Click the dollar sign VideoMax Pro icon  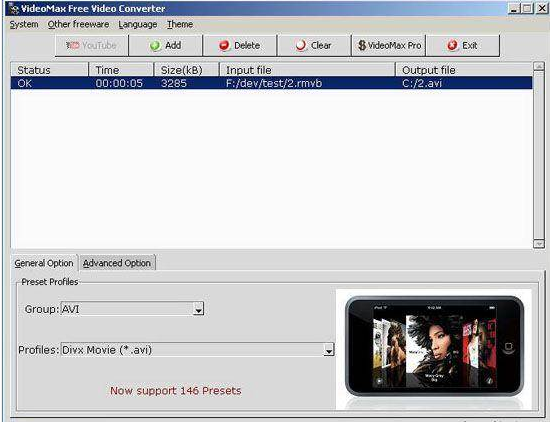pyautogui.click(x=362, y=46)
